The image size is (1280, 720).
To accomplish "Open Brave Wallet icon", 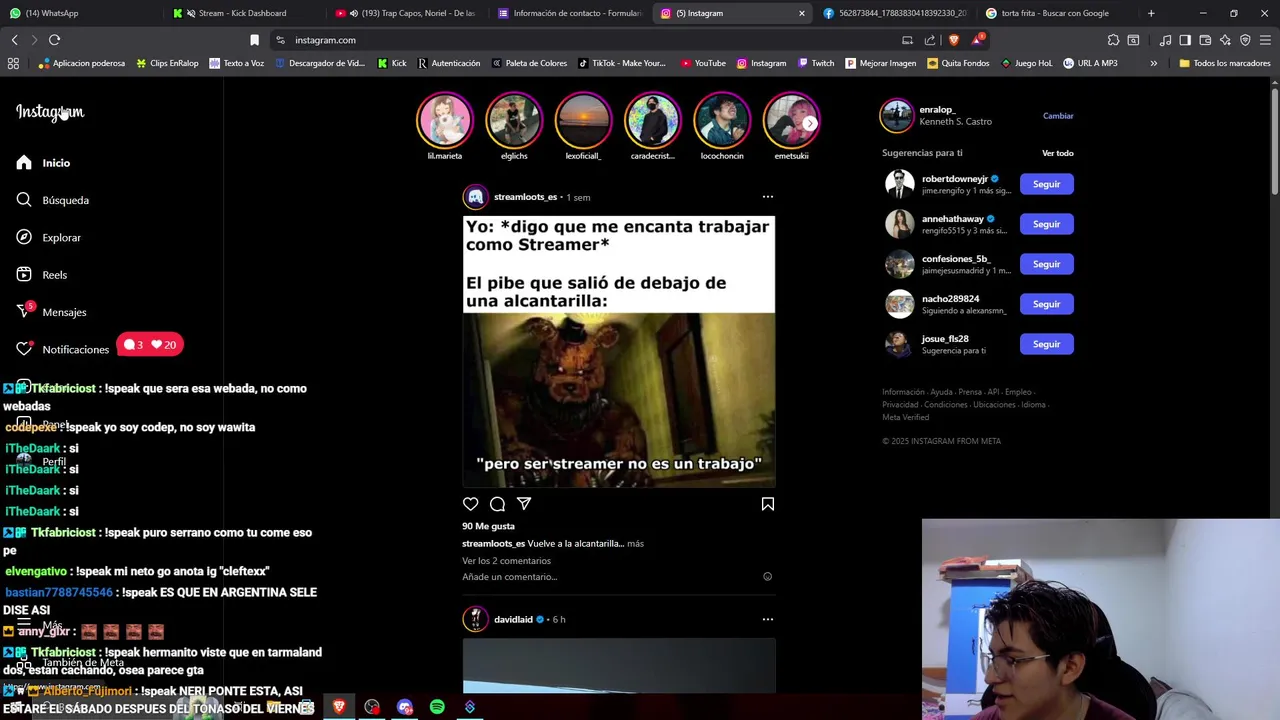I will click(1205, 40).
